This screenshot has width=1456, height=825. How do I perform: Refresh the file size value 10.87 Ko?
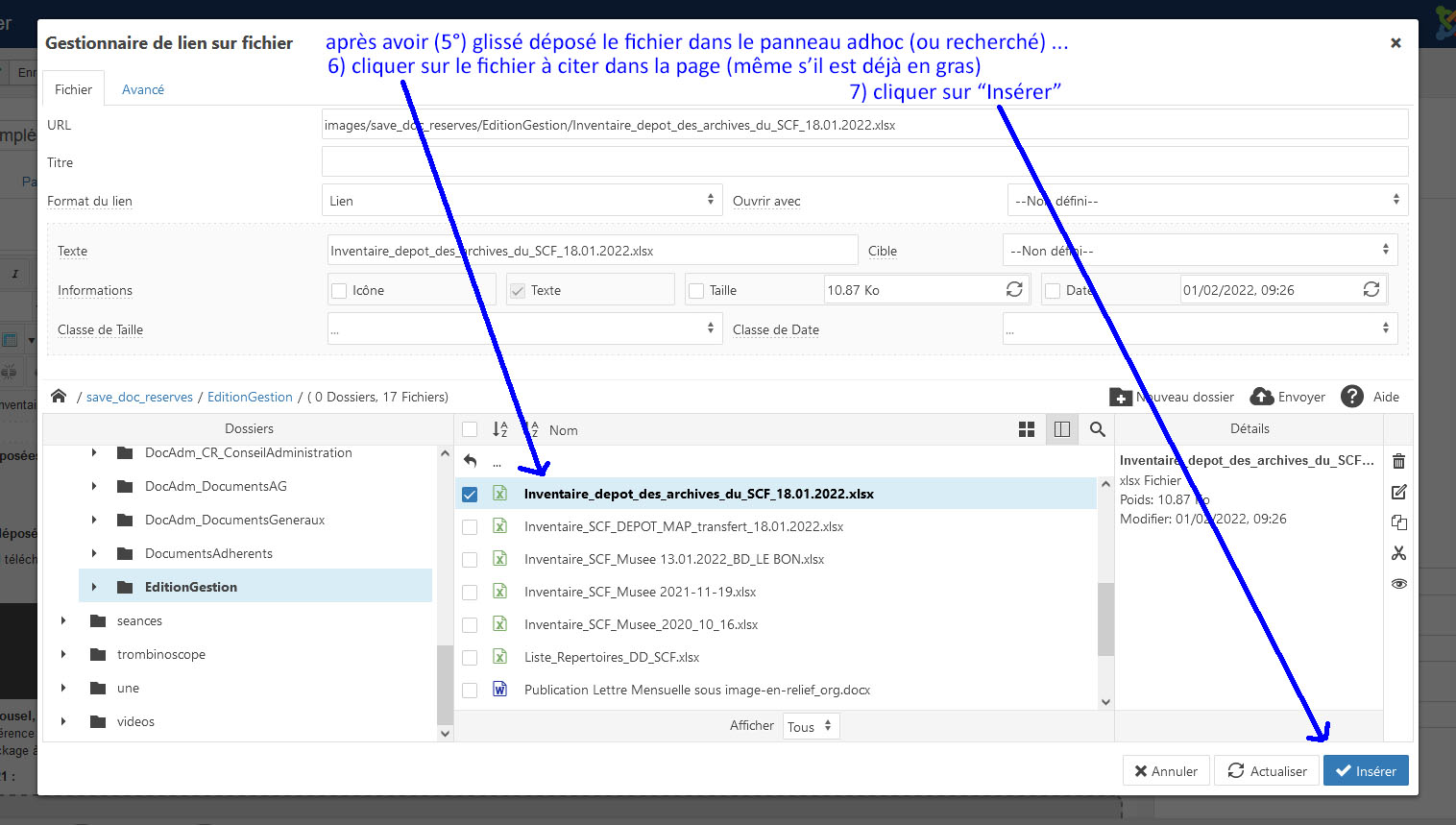[1013, 289]
